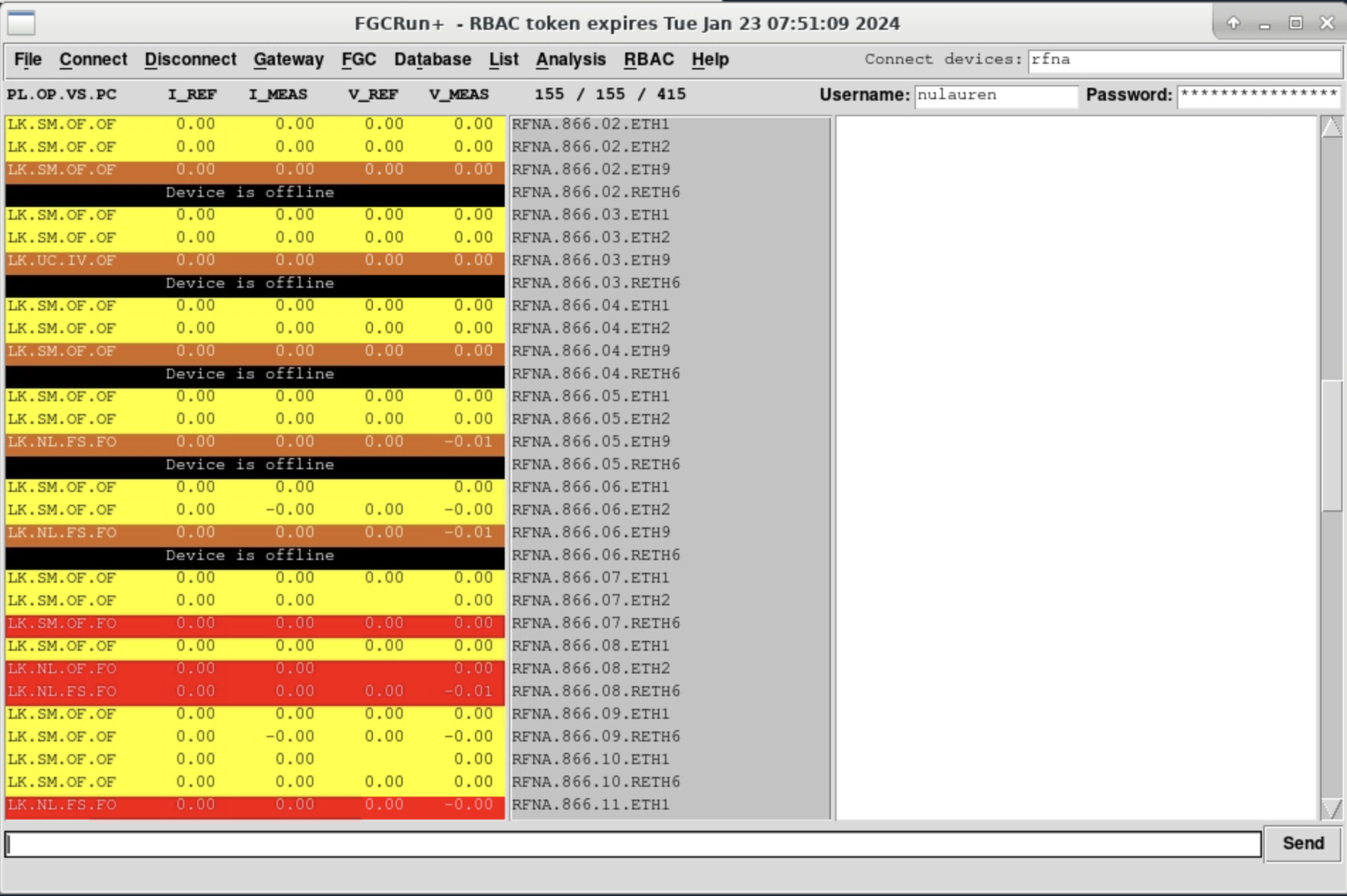Select device RFNA.866.07.ETH1
1347x896 pixels.
click(x=591, y=578)
